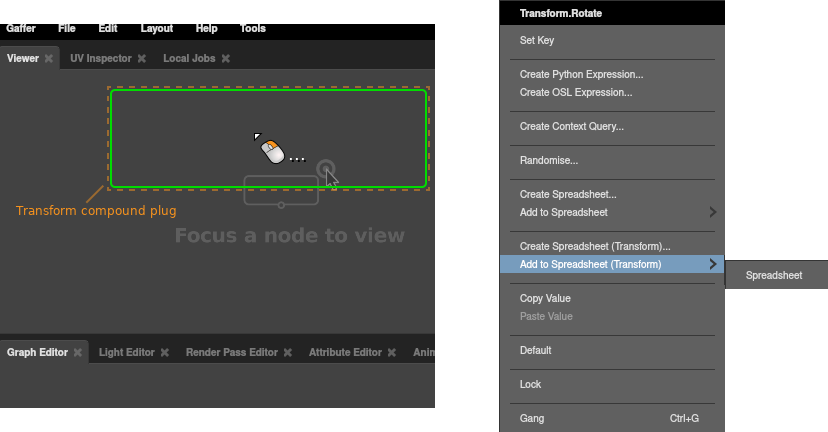The height and width of the screenshot is (432, 828).
Task: Click Randomise in the context menu
Action: coord(549,160)
